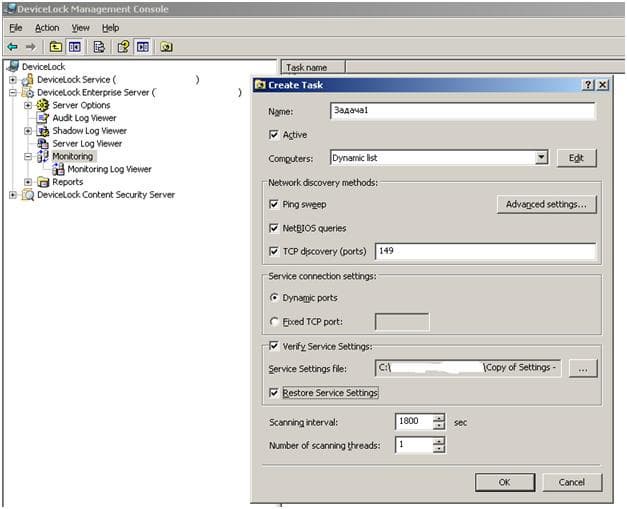Expand the DeviceLock Content Security Server node

click(x=13, y=195)
